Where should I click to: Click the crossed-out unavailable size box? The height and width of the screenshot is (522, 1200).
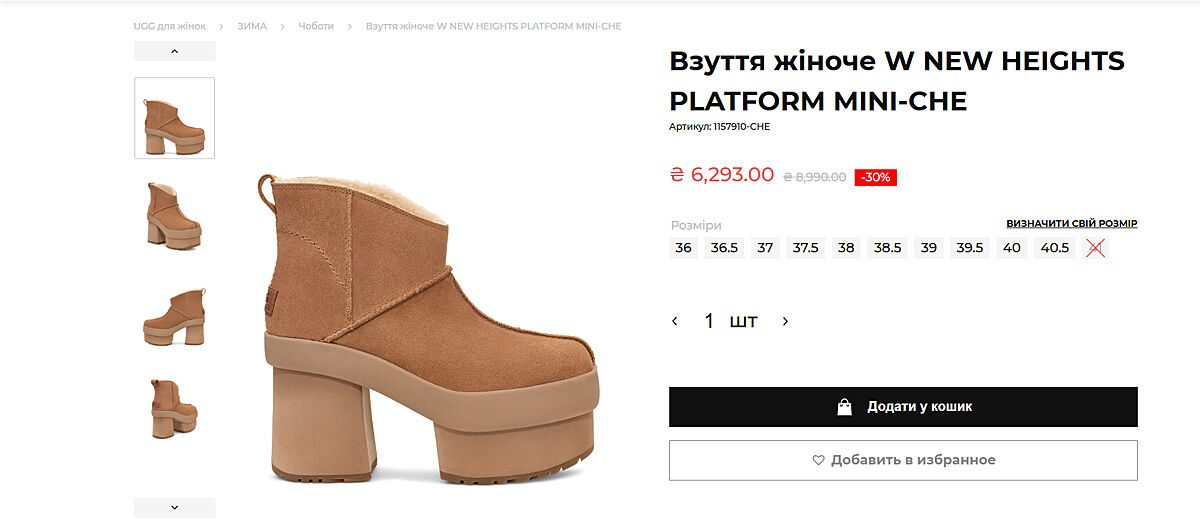[x=1095, y=248]
